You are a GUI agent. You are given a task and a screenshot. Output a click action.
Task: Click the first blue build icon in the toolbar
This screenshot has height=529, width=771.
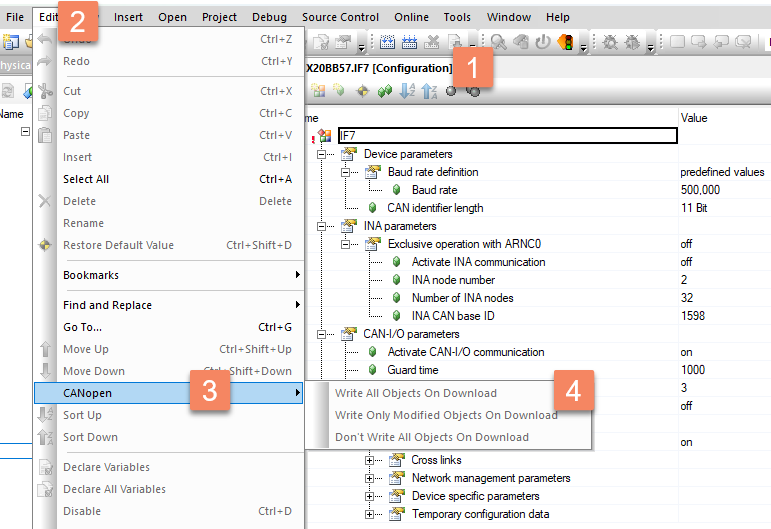coord(387,42)
